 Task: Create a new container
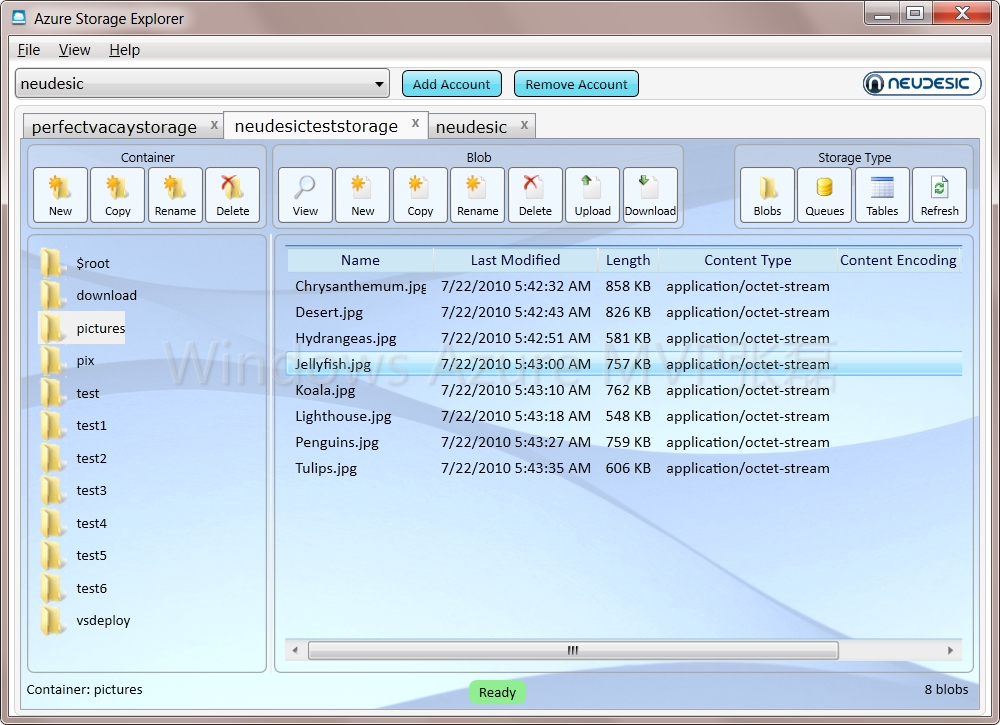click(61, 194)
